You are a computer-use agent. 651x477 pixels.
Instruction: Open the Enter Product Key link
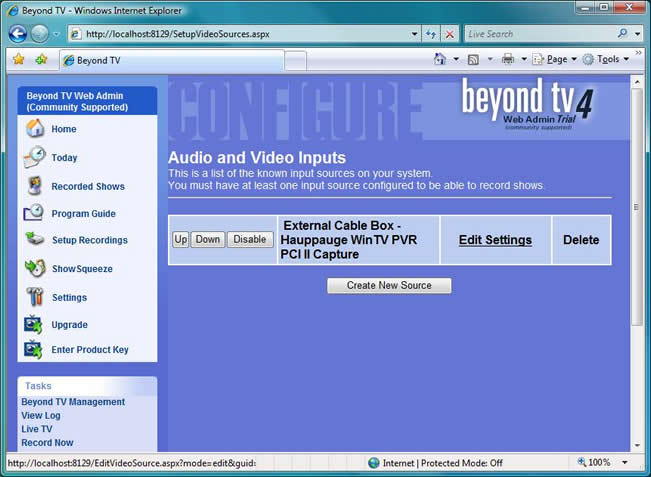coord(90,350)
